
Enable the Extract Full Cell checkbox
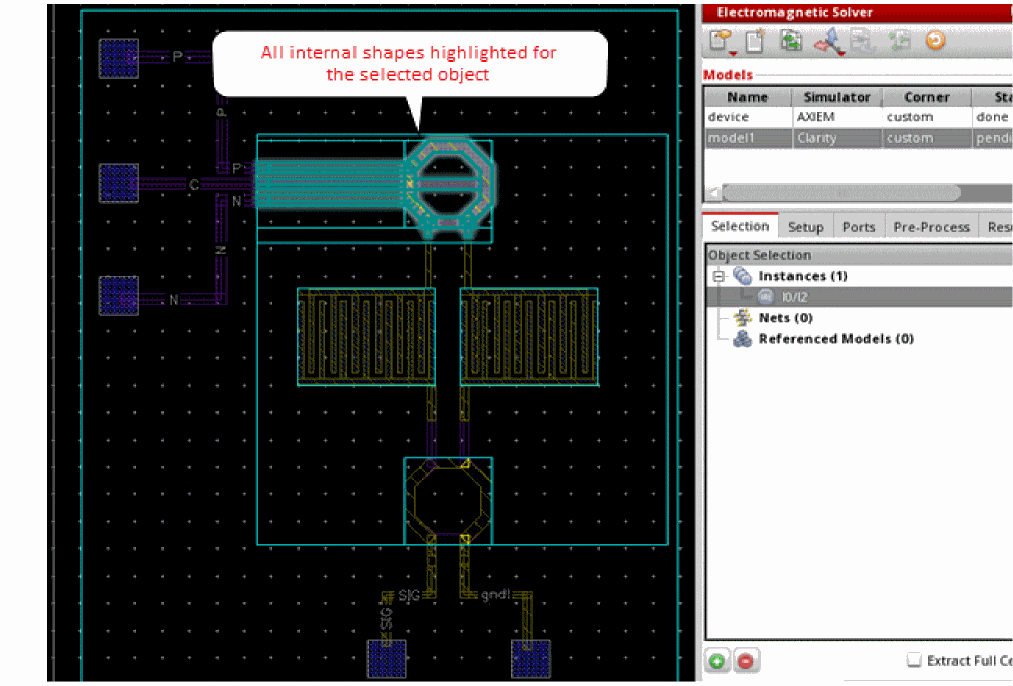pos(913,660)
